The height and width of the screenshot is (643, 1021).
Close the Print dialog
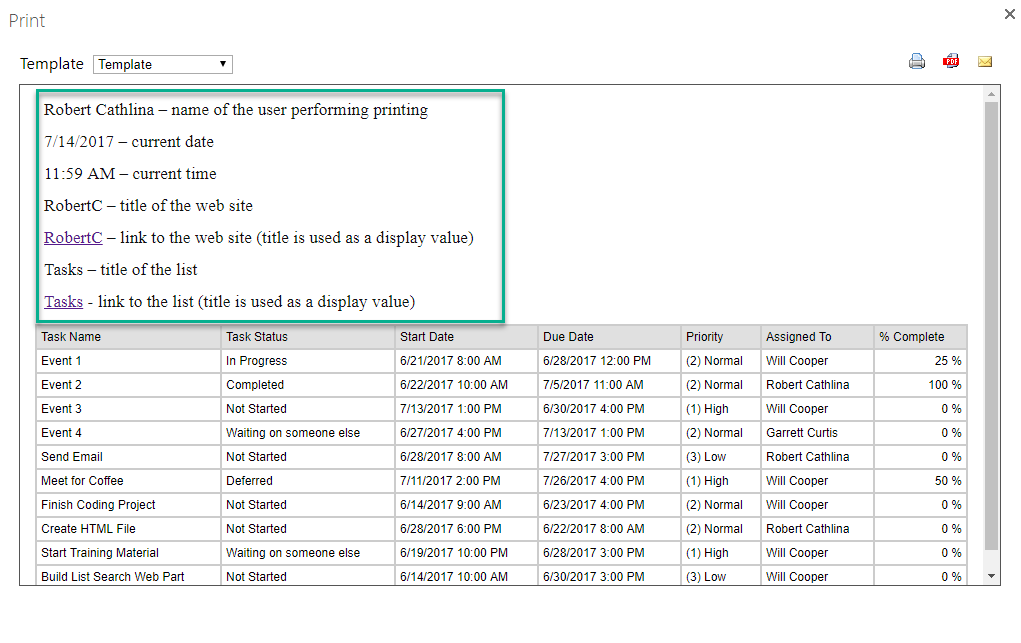1010,14
